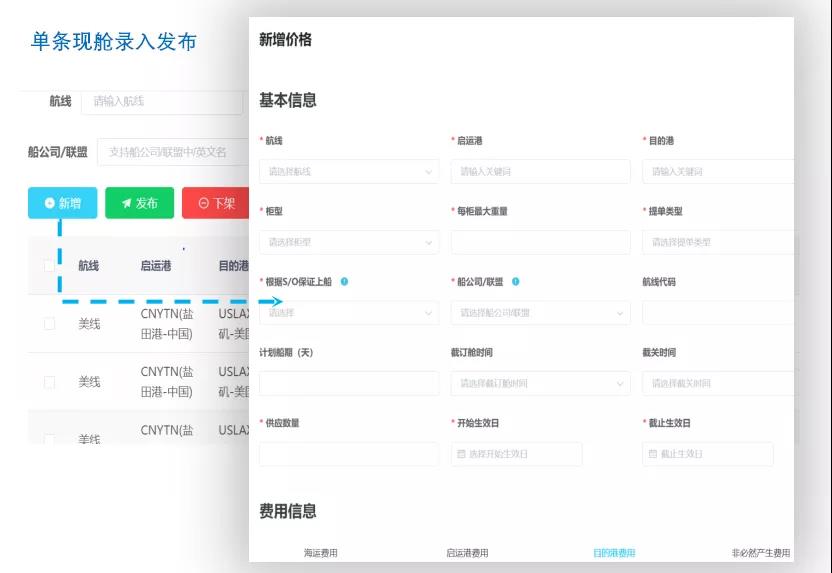The image size is (832, 573).
Task: Click the minus-circle icon on 下架 button
Action: pyautogui.click(x=203, y=203)
